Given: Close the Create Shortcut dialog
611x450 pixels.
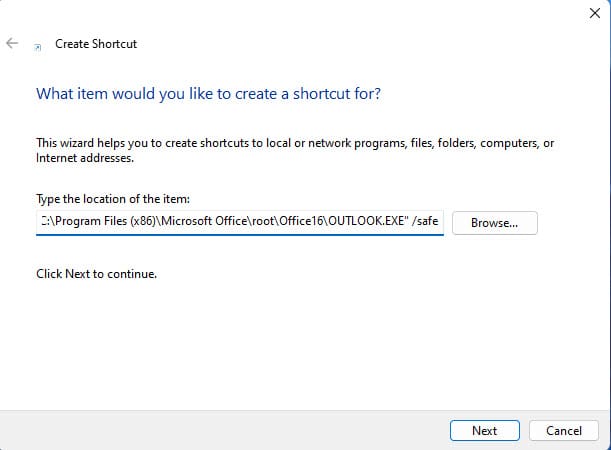Looking at the screenshot, I should point(595,13).
